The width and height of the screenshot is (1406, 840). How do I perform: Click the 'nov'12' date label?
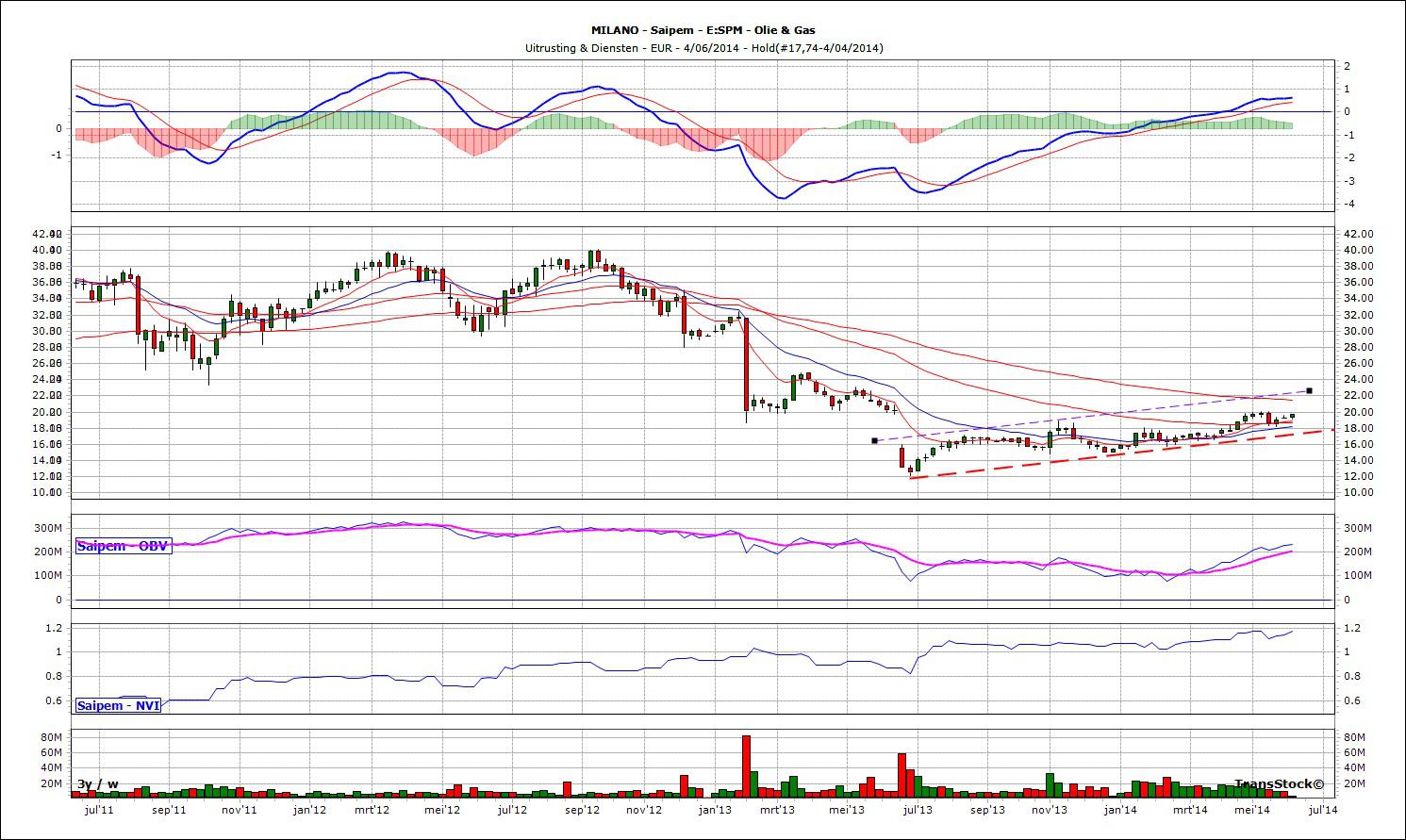(645, 809)
